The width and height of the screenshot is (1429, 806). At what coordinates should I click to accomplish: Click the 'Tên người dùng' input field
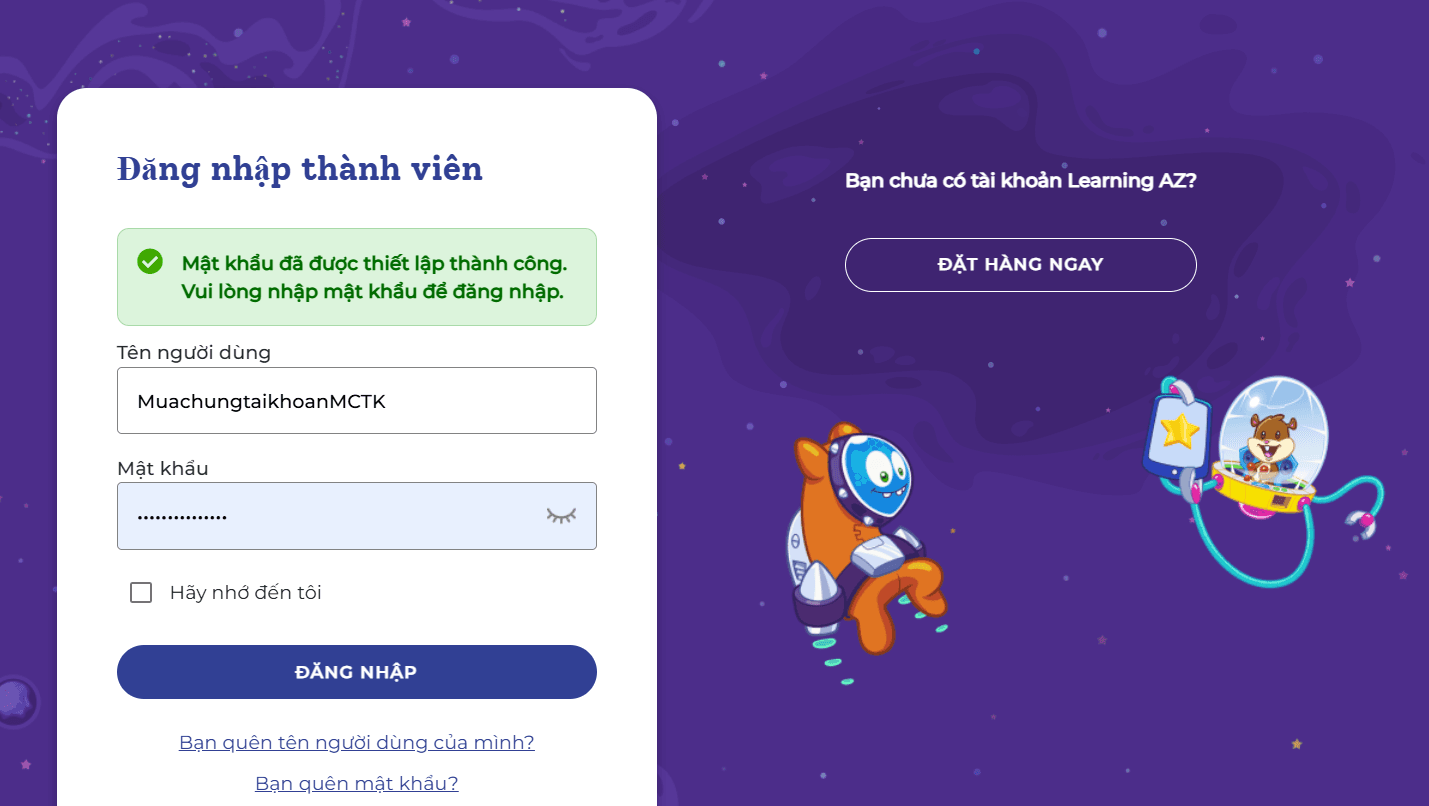point(356,400)
